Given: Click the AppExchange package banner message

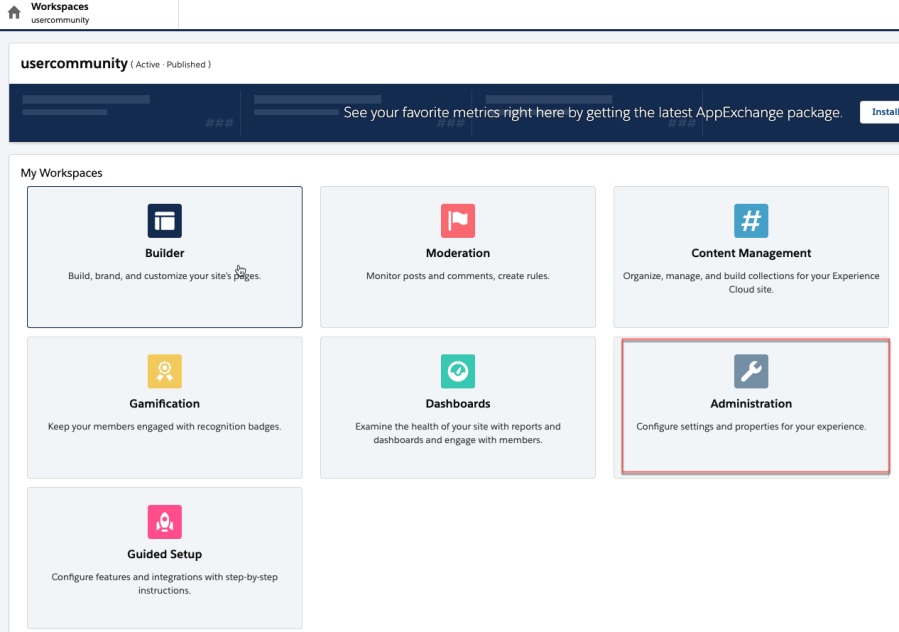Looking at the screenshot, I should pos(592,113).
